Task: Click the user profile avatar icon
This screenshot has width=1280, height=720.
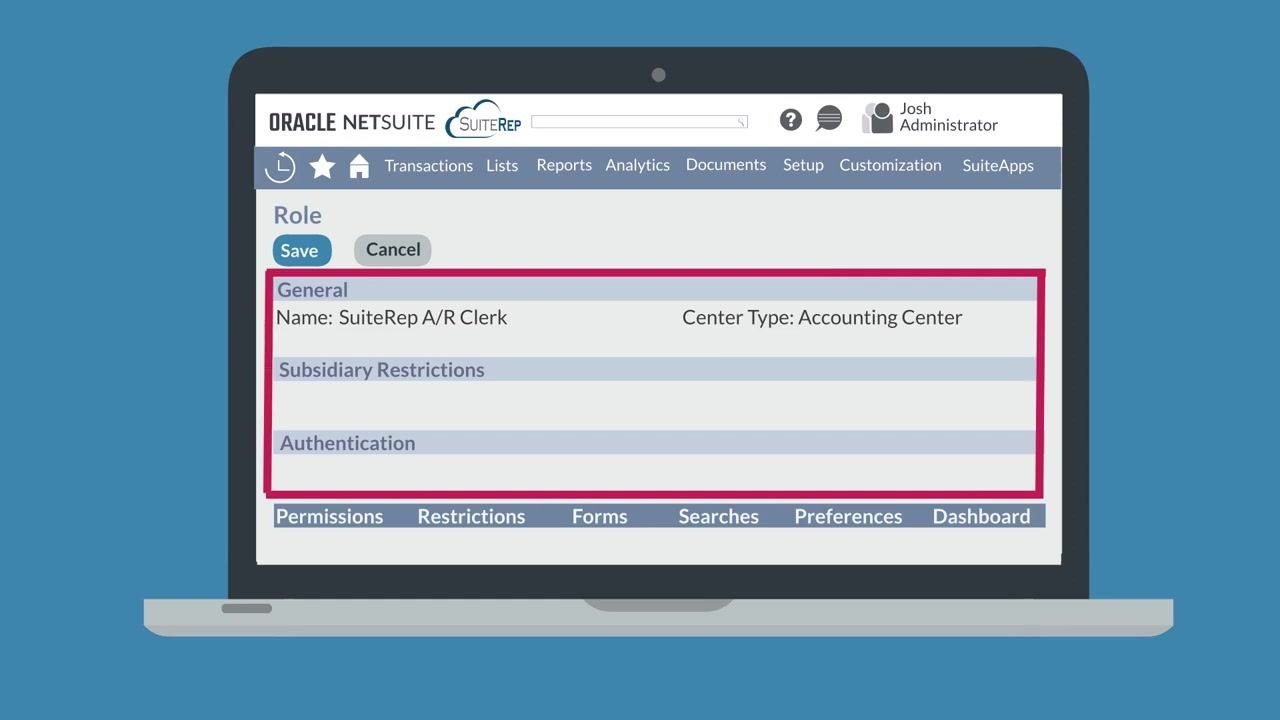Action: [877, 118]
